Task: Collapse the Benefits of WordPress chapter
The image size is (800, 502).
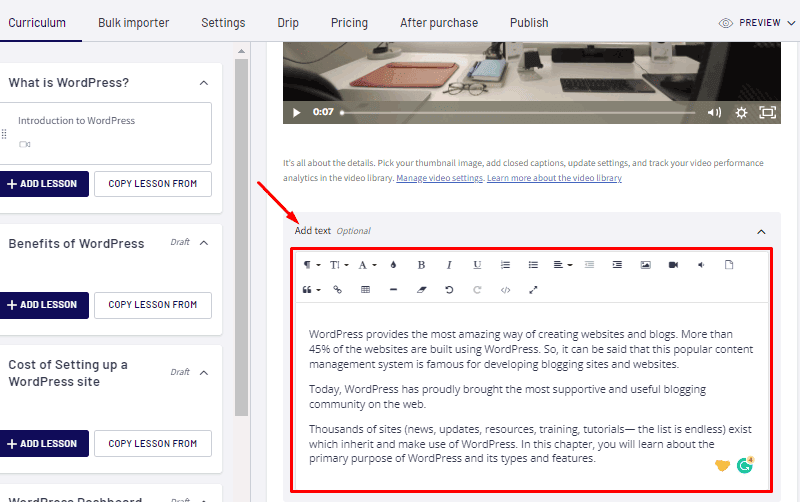Action: click(x=204, y=243)
